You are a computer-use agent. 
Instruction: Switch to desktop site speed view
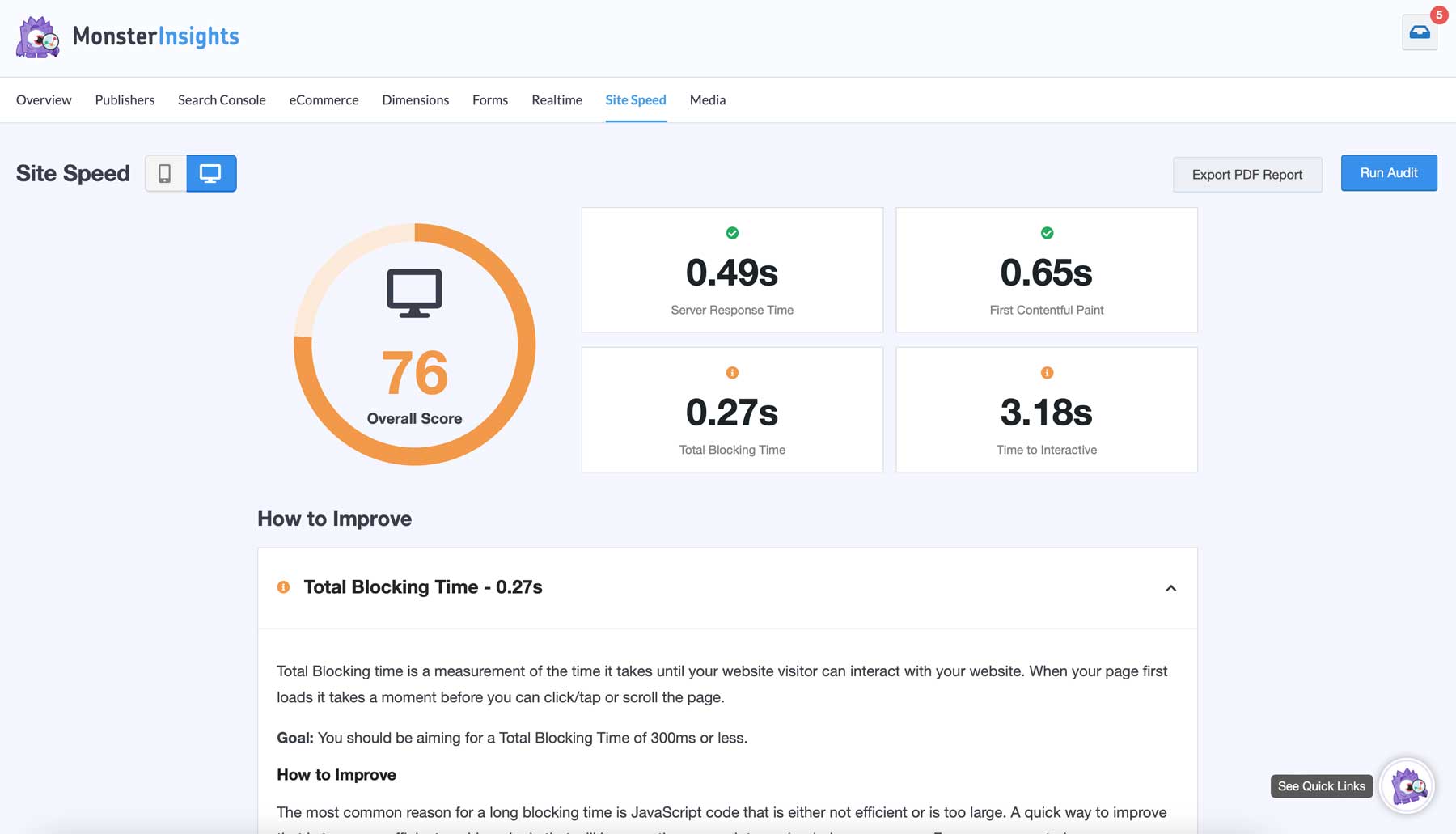point(212,173)
